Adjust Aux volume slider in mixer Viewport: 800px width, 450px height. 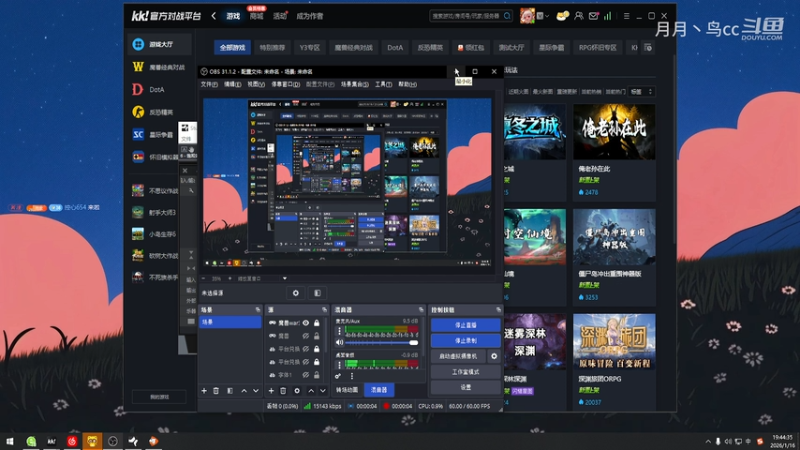(x=381, y=343)
